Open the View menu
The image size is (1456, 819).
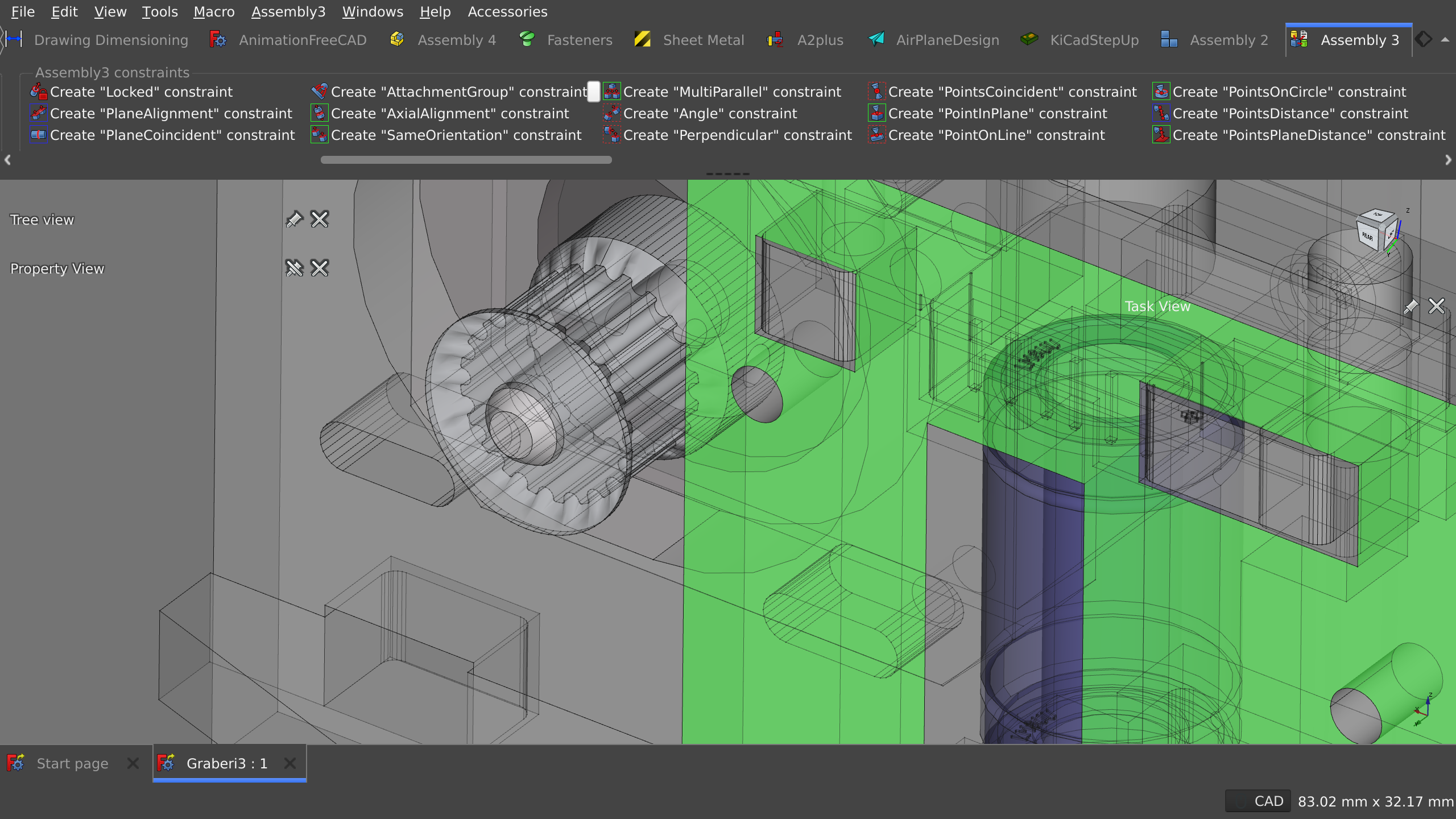[x=110, y=11]
